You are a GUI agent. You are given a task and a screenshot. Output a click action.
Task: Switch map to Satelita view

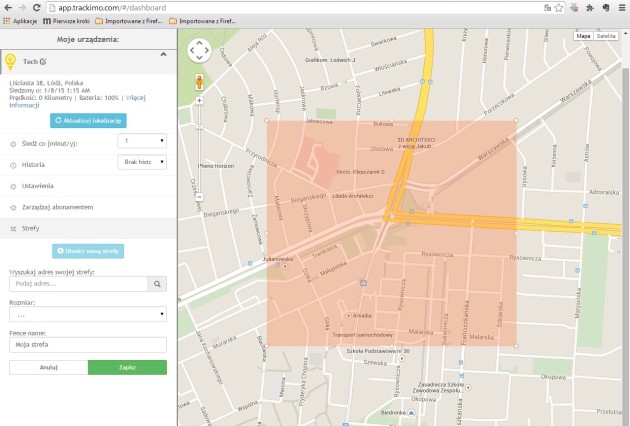coord(606,35)
